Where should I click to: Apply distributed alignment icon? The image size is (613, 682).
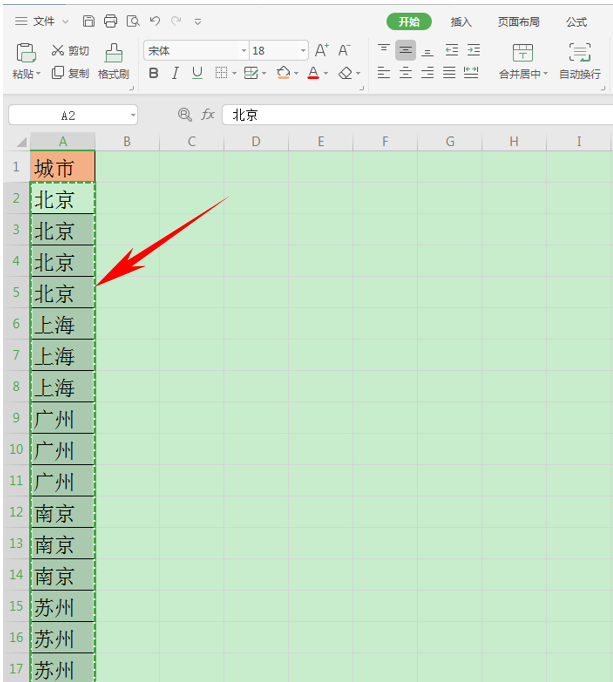pos(471,73)
